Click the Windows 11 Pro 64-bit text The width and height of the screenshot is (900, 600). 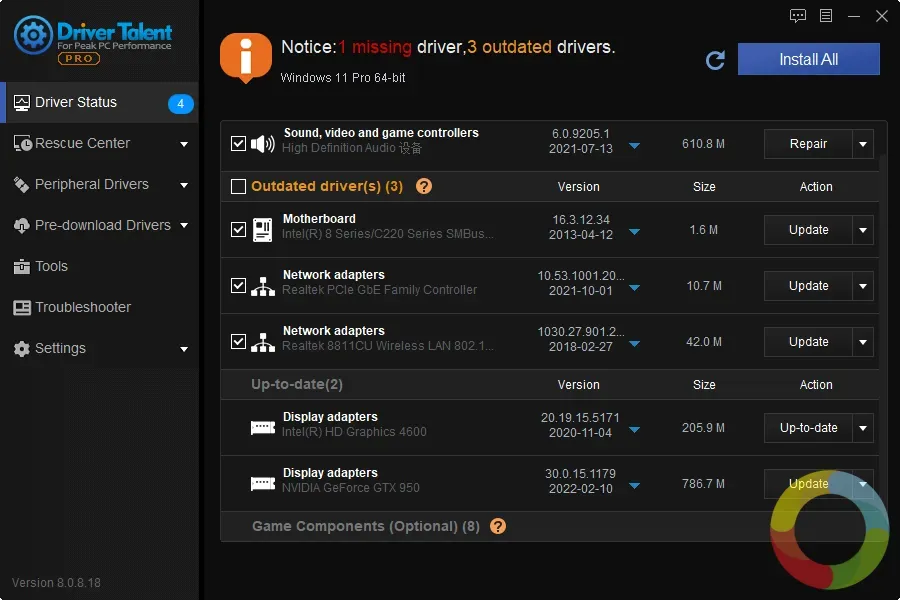pos(343,78)
